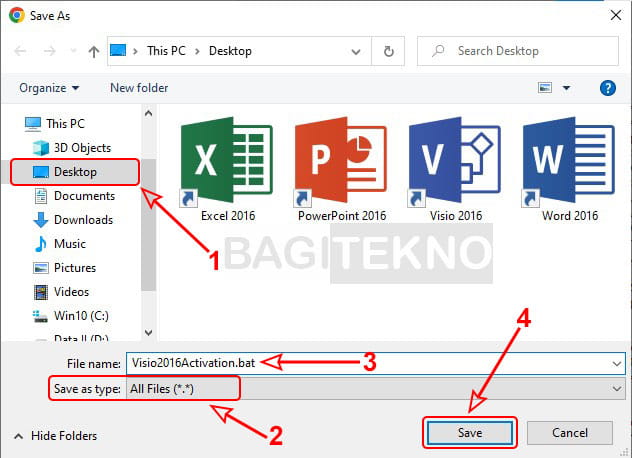This screenshot has height=458, width=632.
Task: Click the PC icon in address bar
Action: point(118,50)
